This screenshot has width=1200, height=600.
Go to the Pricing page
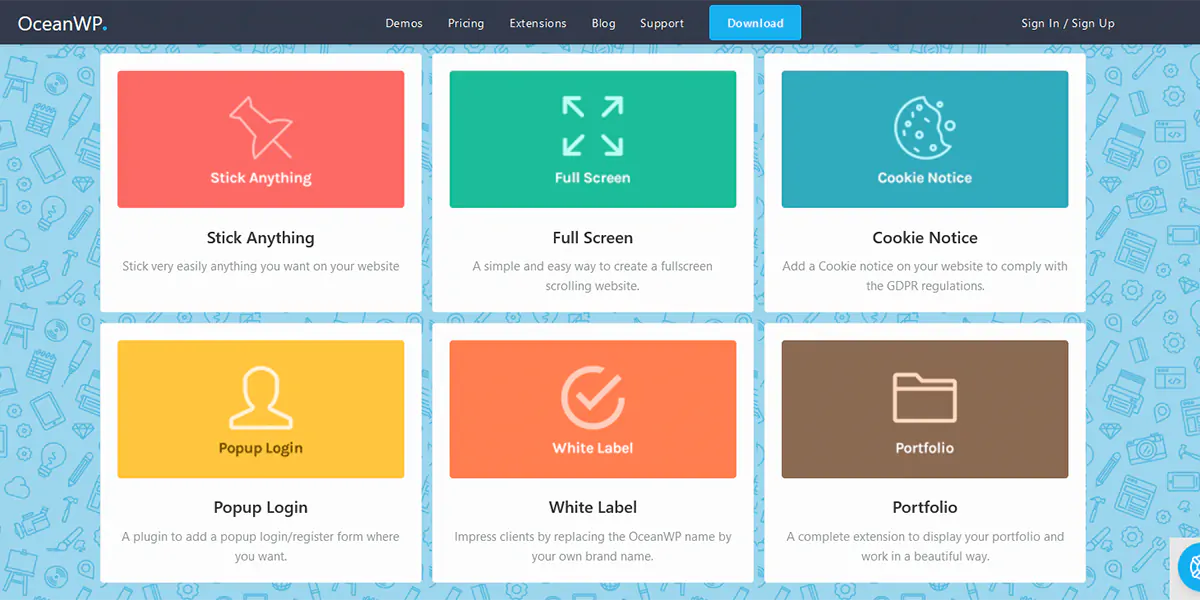click(466, 23)
